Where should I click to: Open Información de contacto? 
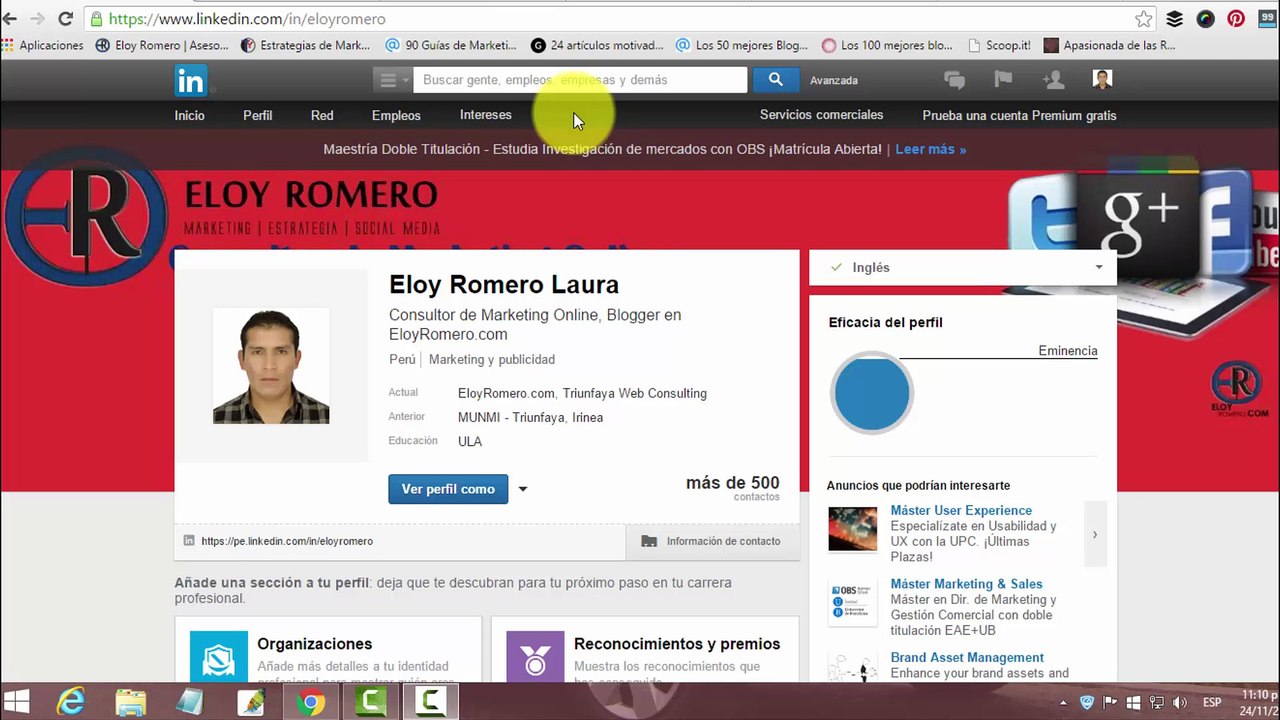pos(711,541)
